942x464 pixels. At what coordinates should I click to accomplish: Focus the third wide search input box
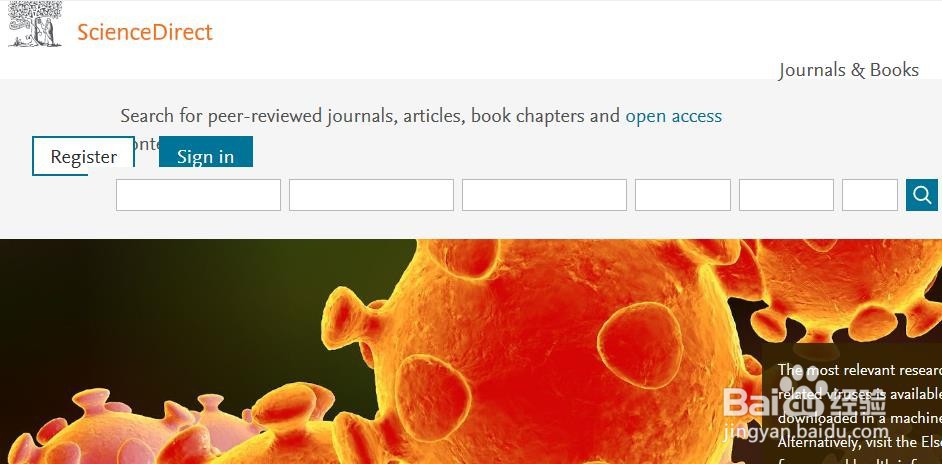(x=544, y=195)
